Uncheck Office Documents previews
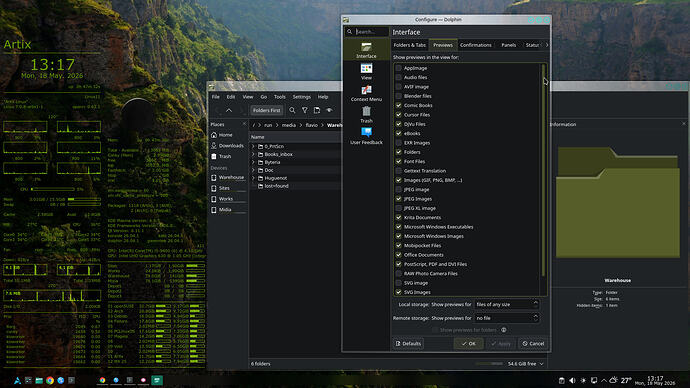This screenshot has height=388, width=690. coord(399,255)
